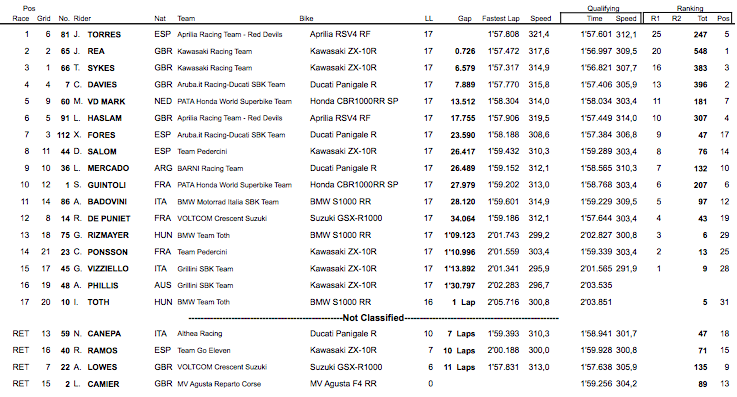Click the Not Classified divider label

coord(373,318)
